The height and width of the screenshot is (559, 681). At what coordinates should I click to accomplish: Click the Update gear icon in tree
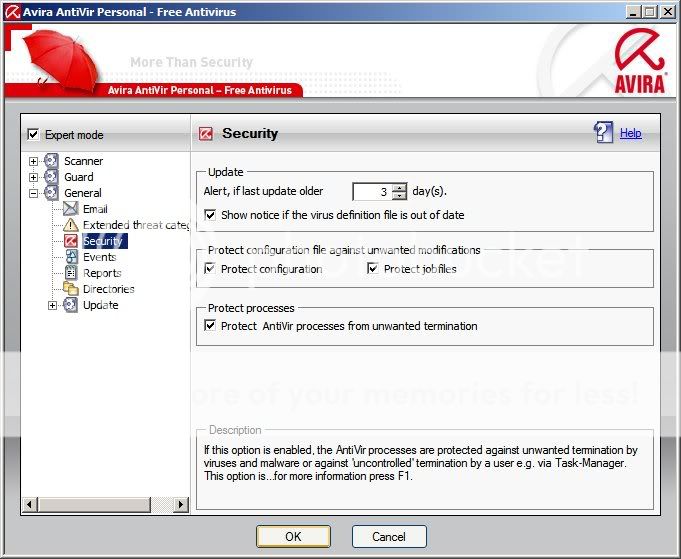[x=70, y=305]
